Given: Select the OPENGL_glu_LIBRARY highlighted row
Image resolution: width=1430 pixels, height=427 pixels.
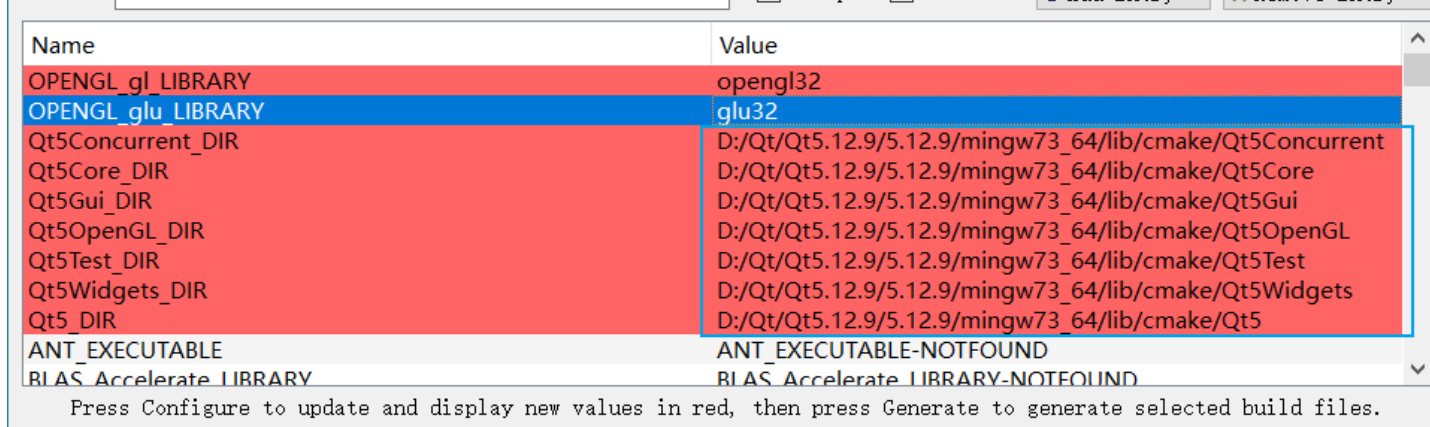Looking at the screenshot, I should pos(713,111).
